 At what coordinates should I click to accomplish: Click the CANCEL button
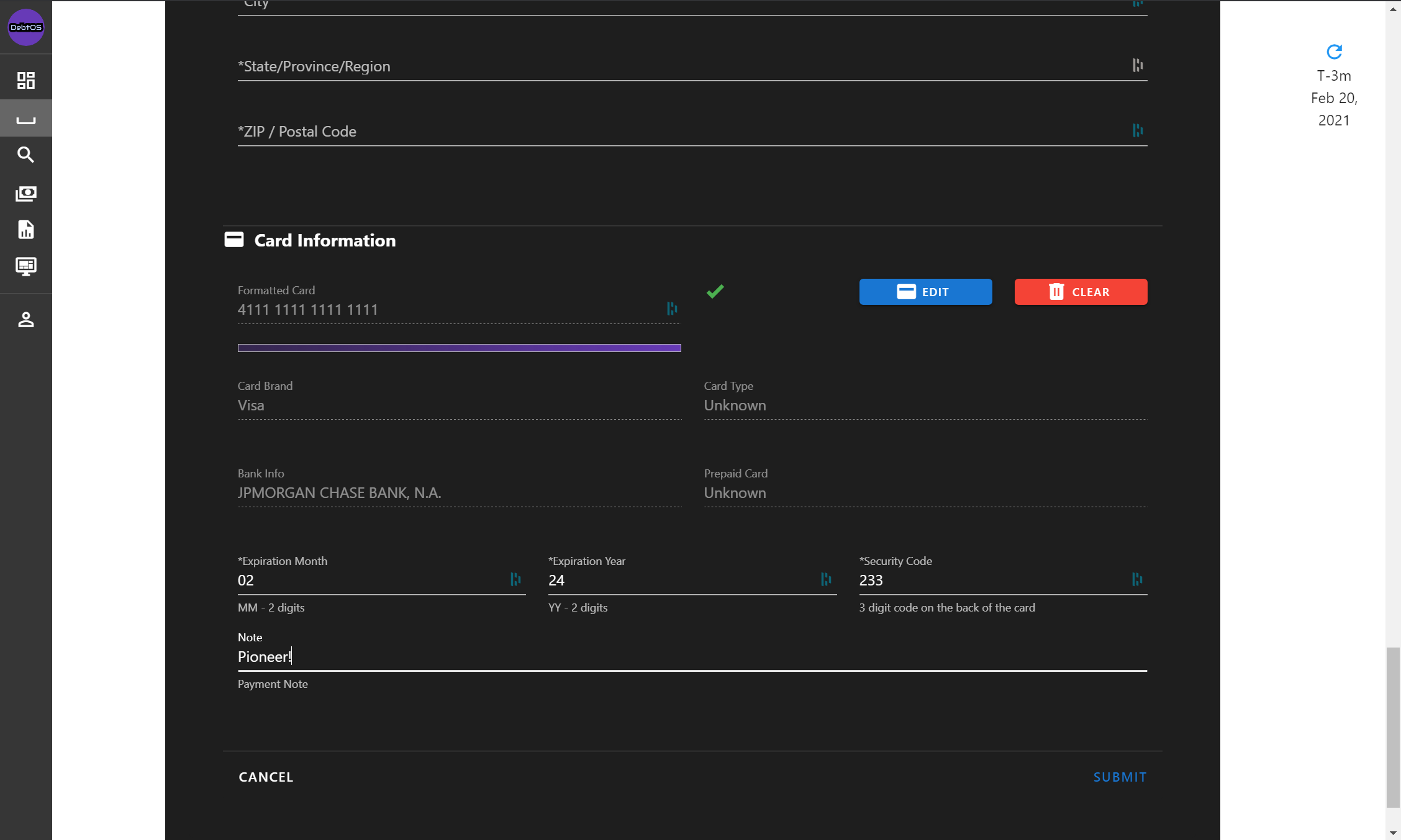(x=266, y=777)
